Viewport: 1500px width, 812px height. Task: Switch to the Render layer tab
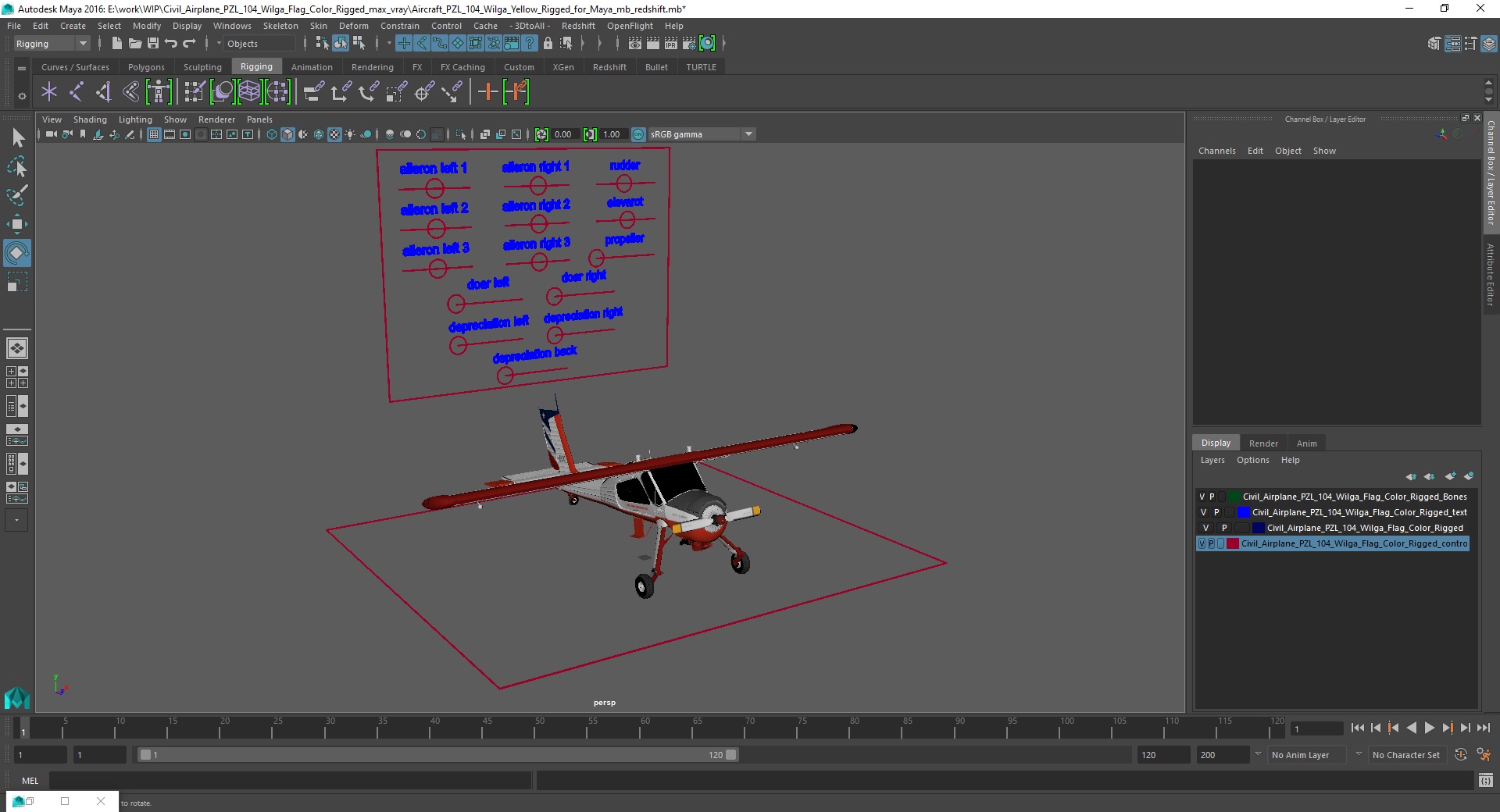[x=1263, y=443]
